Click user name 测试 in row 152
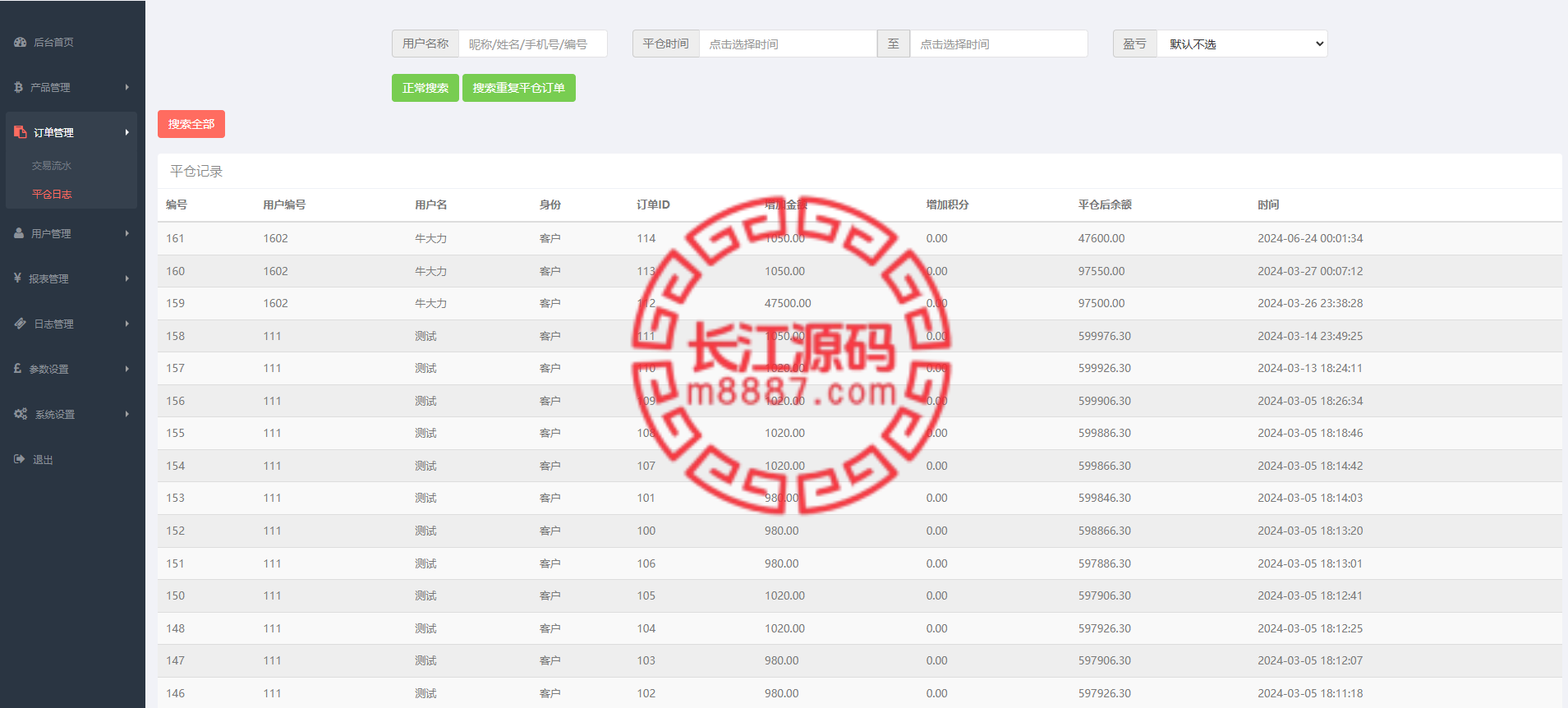Screen dimensions: 1568x708 click(x=425, y=531)
